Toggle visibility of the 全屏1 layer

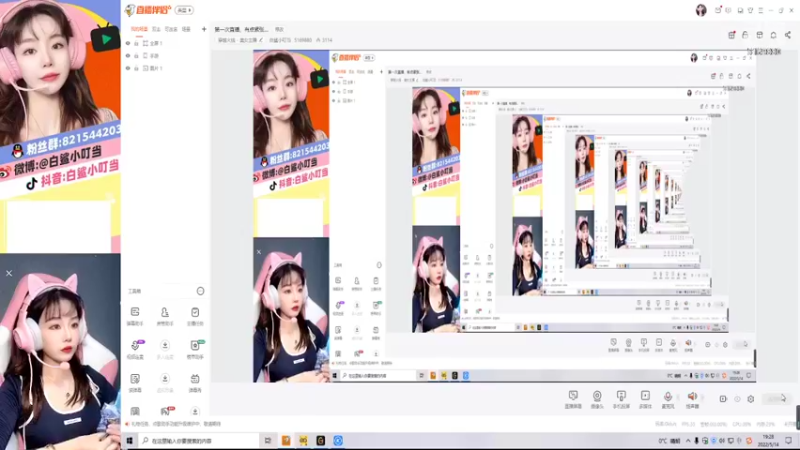(x=128, y=43)
